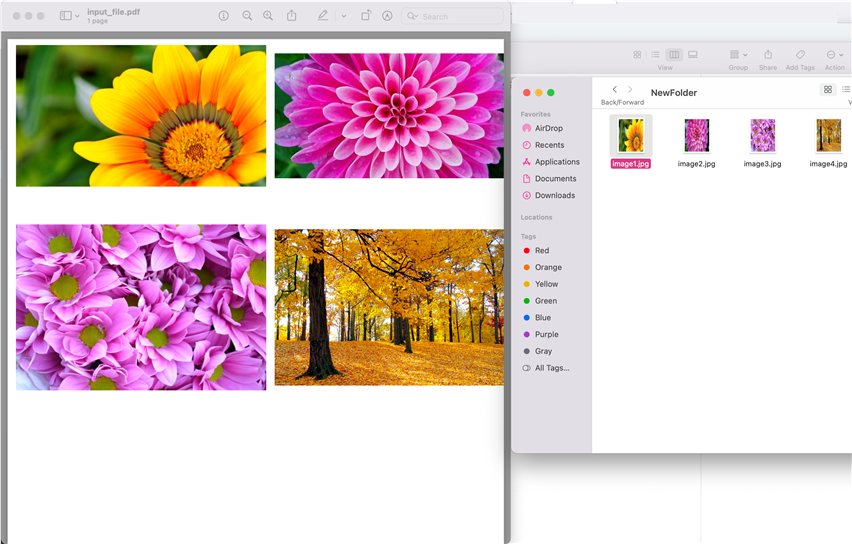852x544 pixels.
Task: Zoom out the PDF in Preview
Action: [x=247, y=16]
